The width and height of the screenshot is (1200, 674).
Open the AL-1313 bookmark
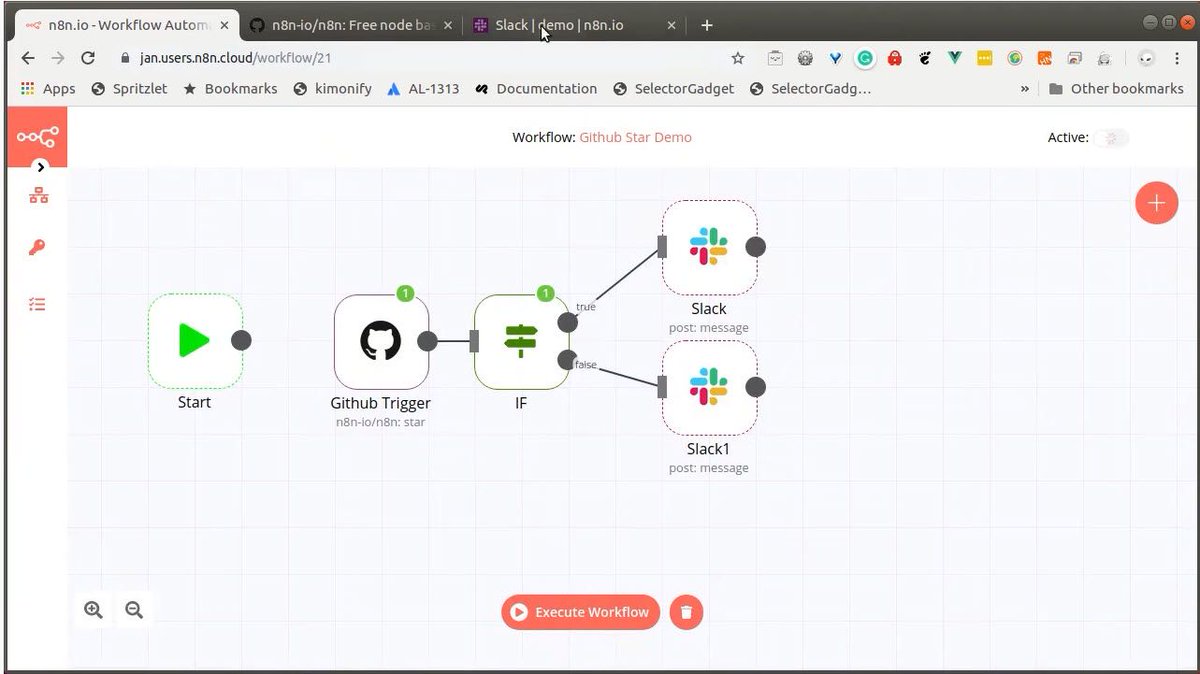point(423,88)
